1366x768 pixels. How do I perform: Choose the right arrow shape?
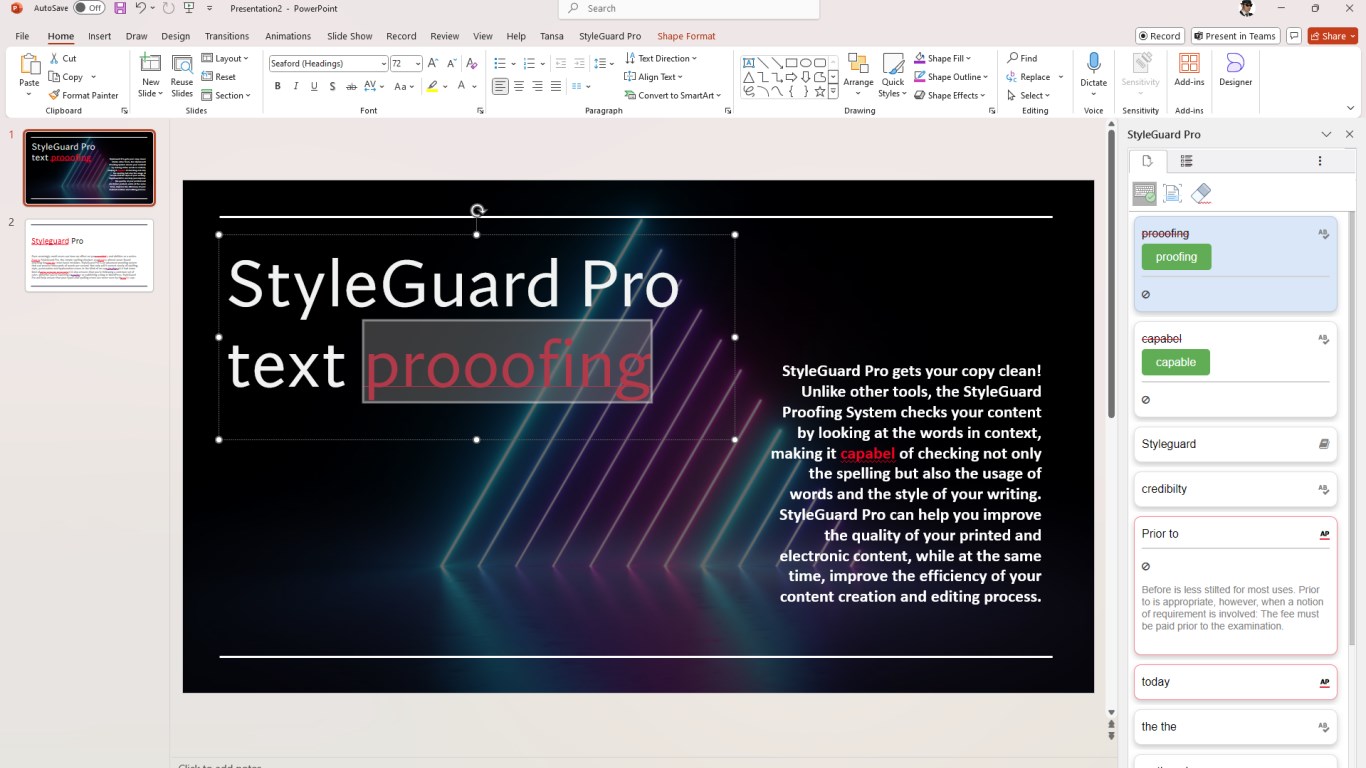pyautogui.click(x=791, y=77)
